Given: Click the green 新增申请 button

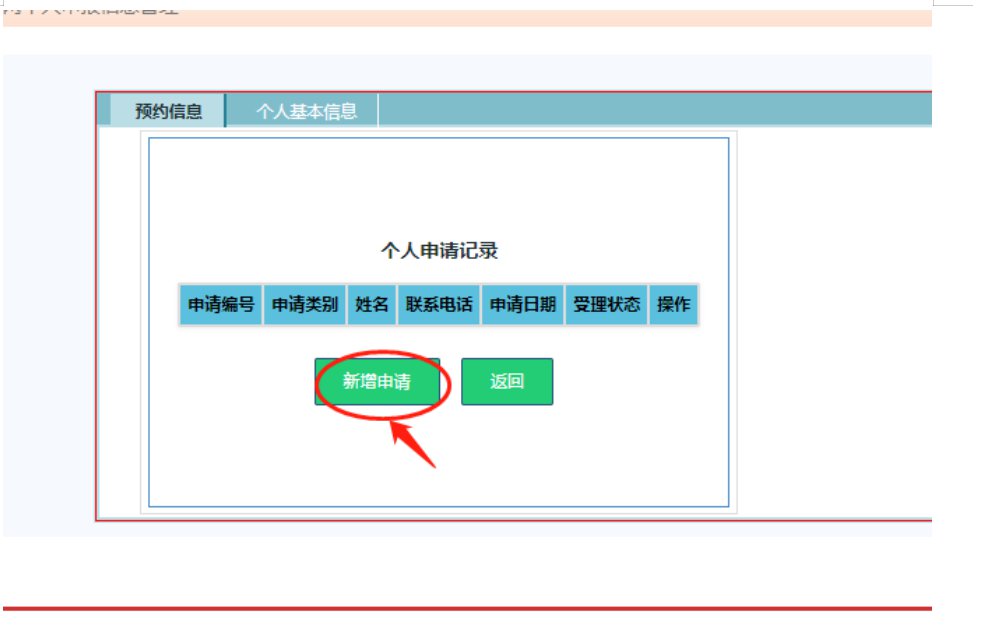Looking at the screenshot, I should (377, 382).
